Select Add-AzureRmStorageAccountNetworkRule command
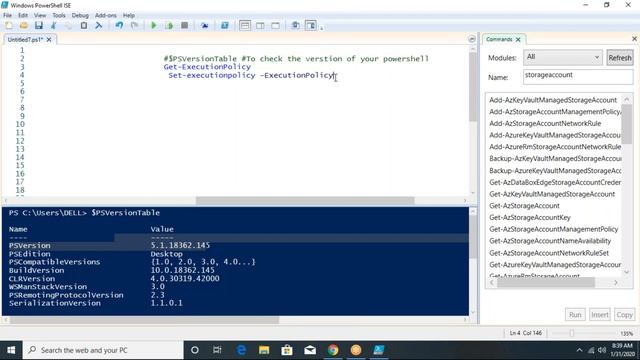 [555, 147]
